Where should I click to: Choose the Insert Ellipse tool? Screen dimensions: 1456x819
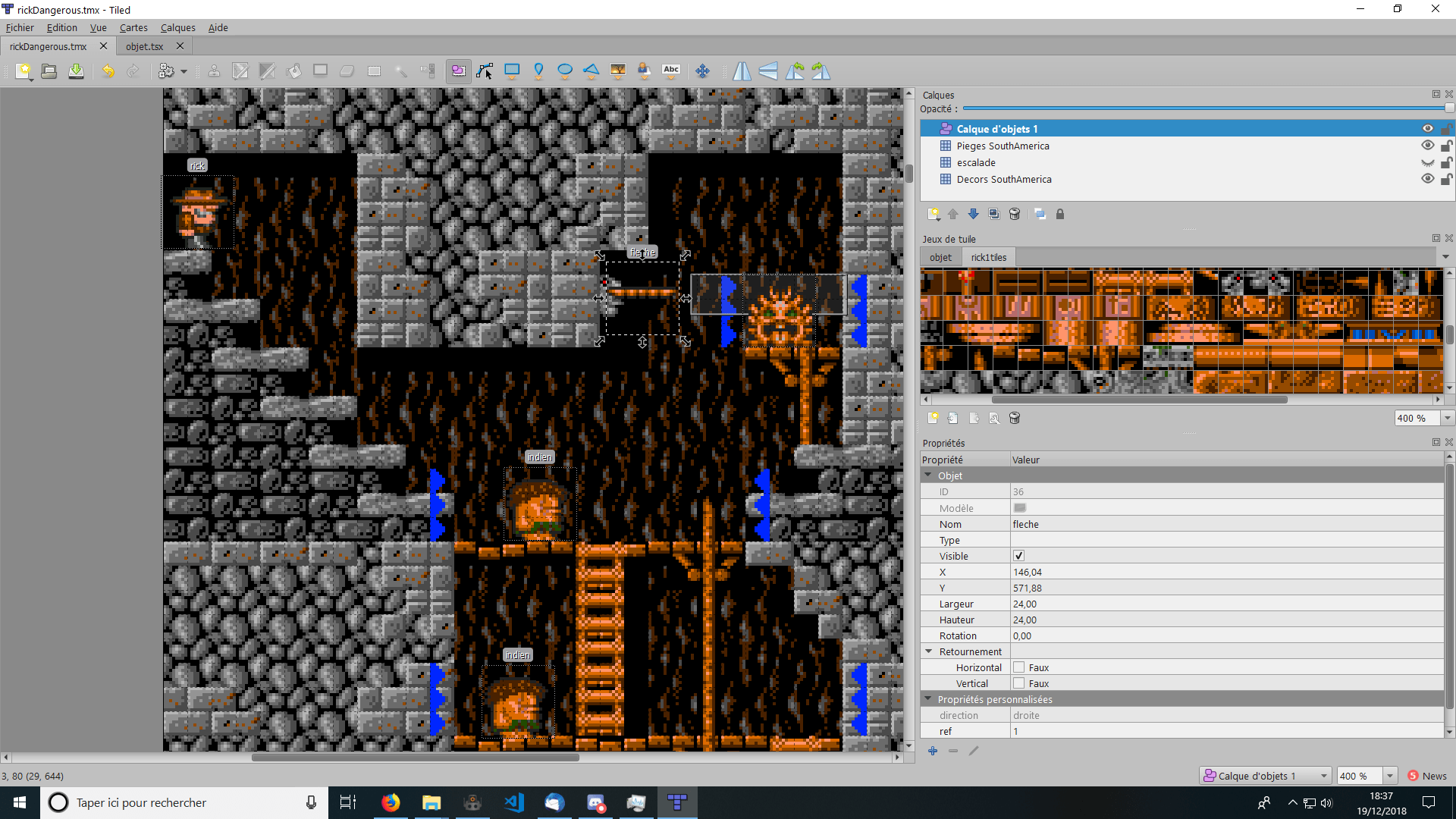click(x=565, y=71)
